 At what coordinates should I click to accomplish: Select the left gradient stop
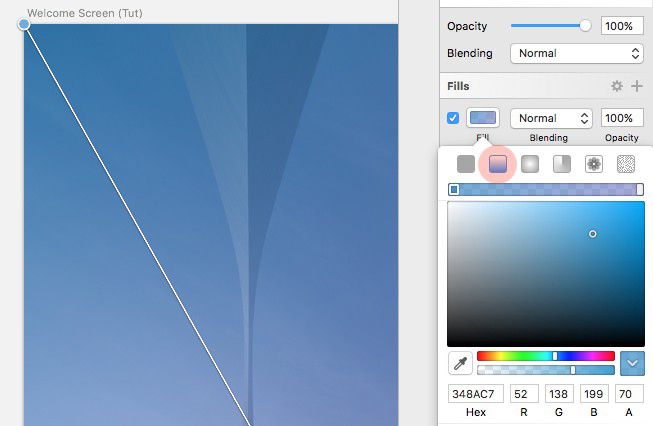pos(454,189)
